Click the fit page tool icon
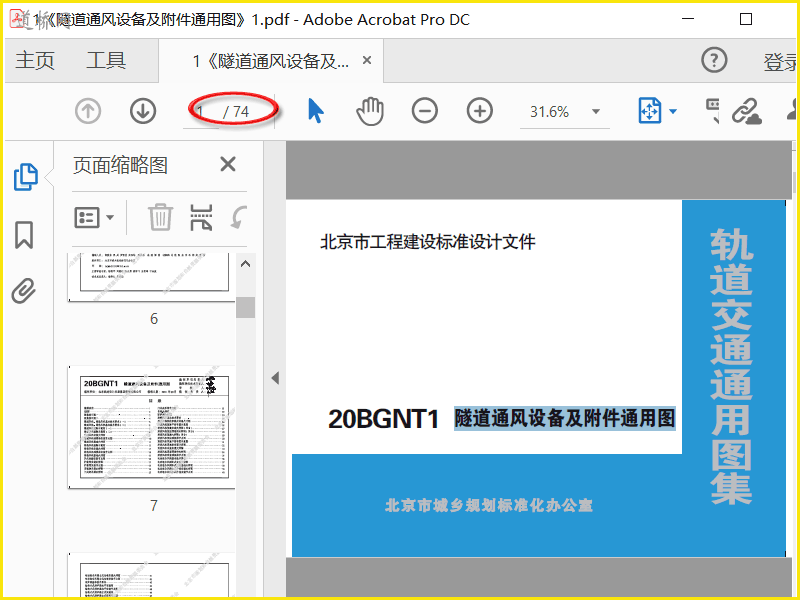The height and width of the screenshot is (600, 800). click(x=649, y=111)
